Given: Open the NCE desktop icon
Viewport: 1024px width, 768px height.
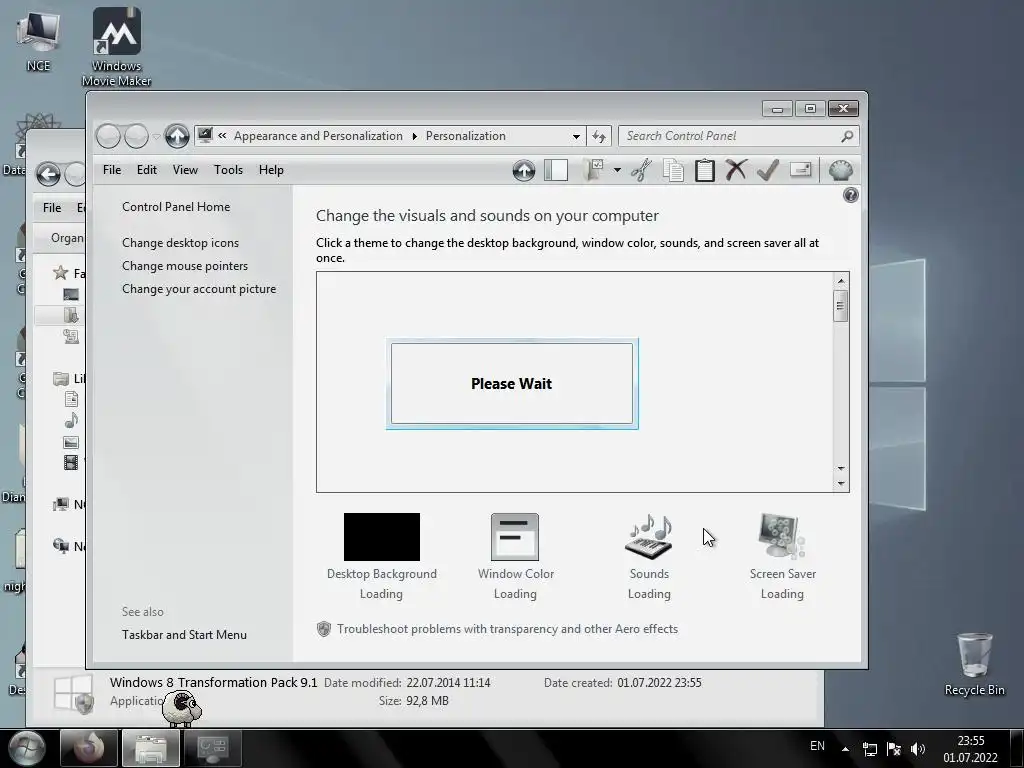Looking at the screenshot, I should point(38,39).
